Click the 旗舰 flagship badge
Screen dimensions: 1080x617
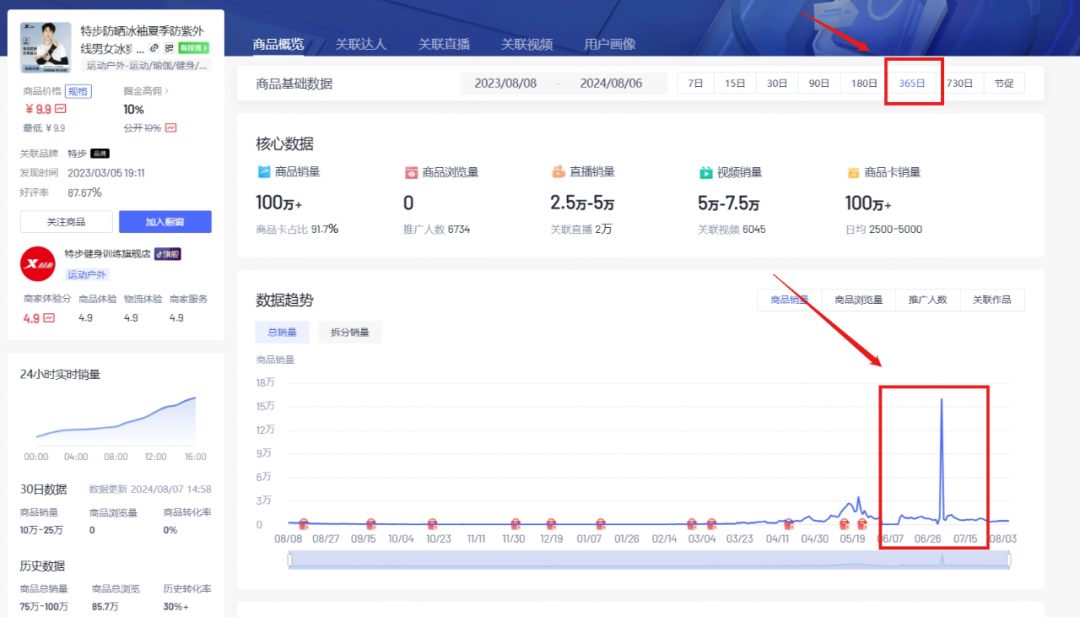click(x=167, y=254)
